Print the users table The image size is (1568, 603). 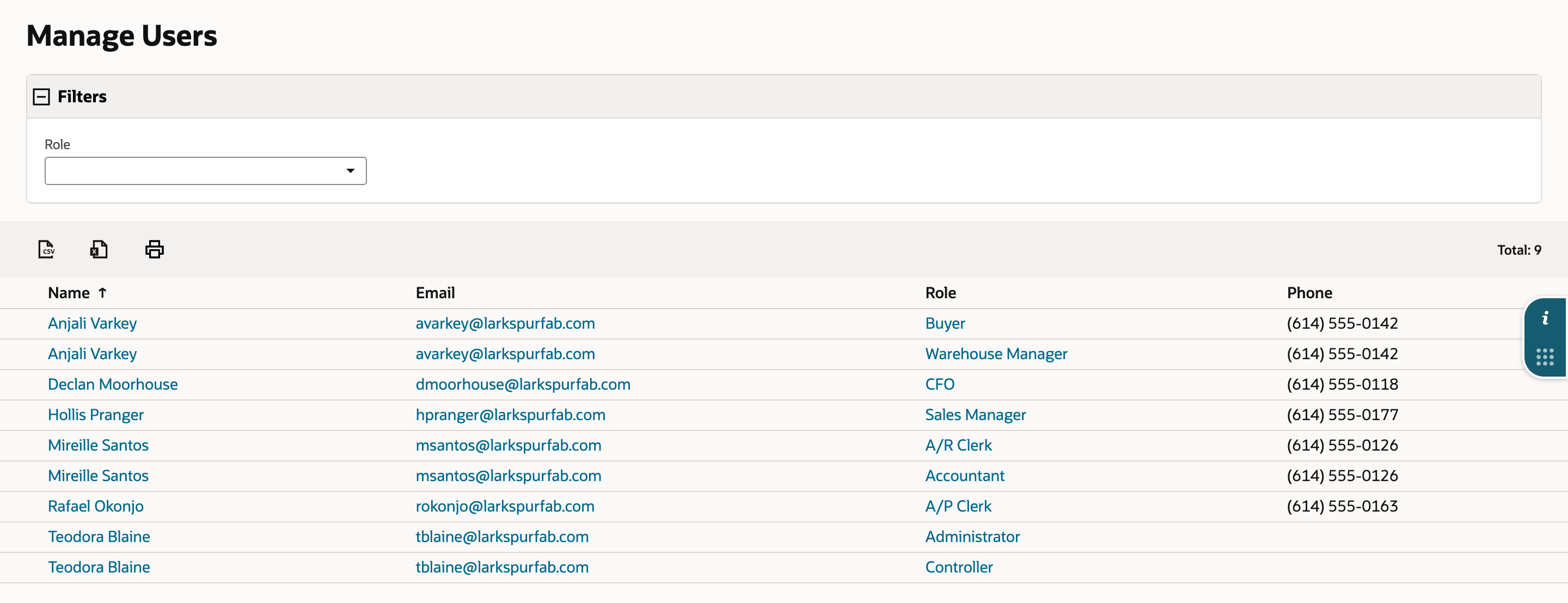[155, 249]
